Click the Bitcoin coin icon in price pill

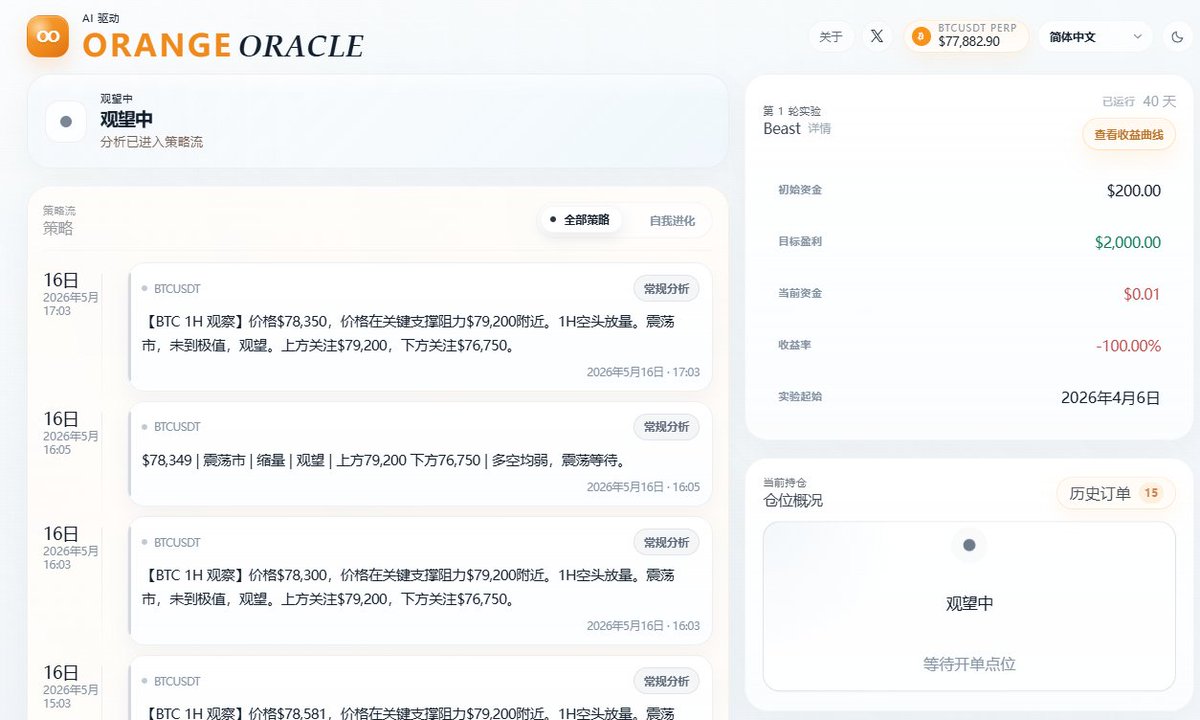(x=921, y=37)
